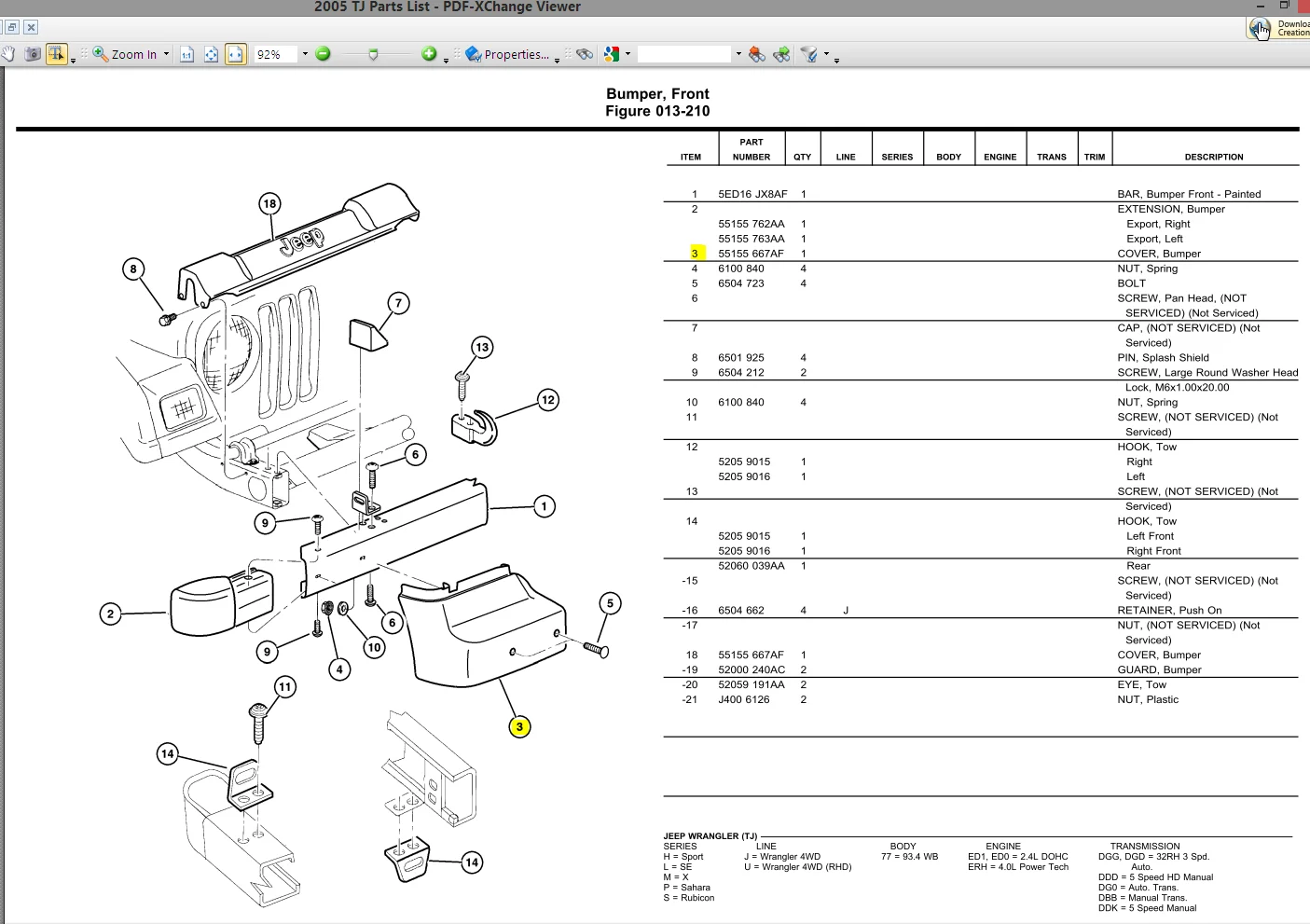Viewport: 1310px width, 924px height.
Task: Minimize the PDF-XChange Viewer window
Action: click(1261, 6)
